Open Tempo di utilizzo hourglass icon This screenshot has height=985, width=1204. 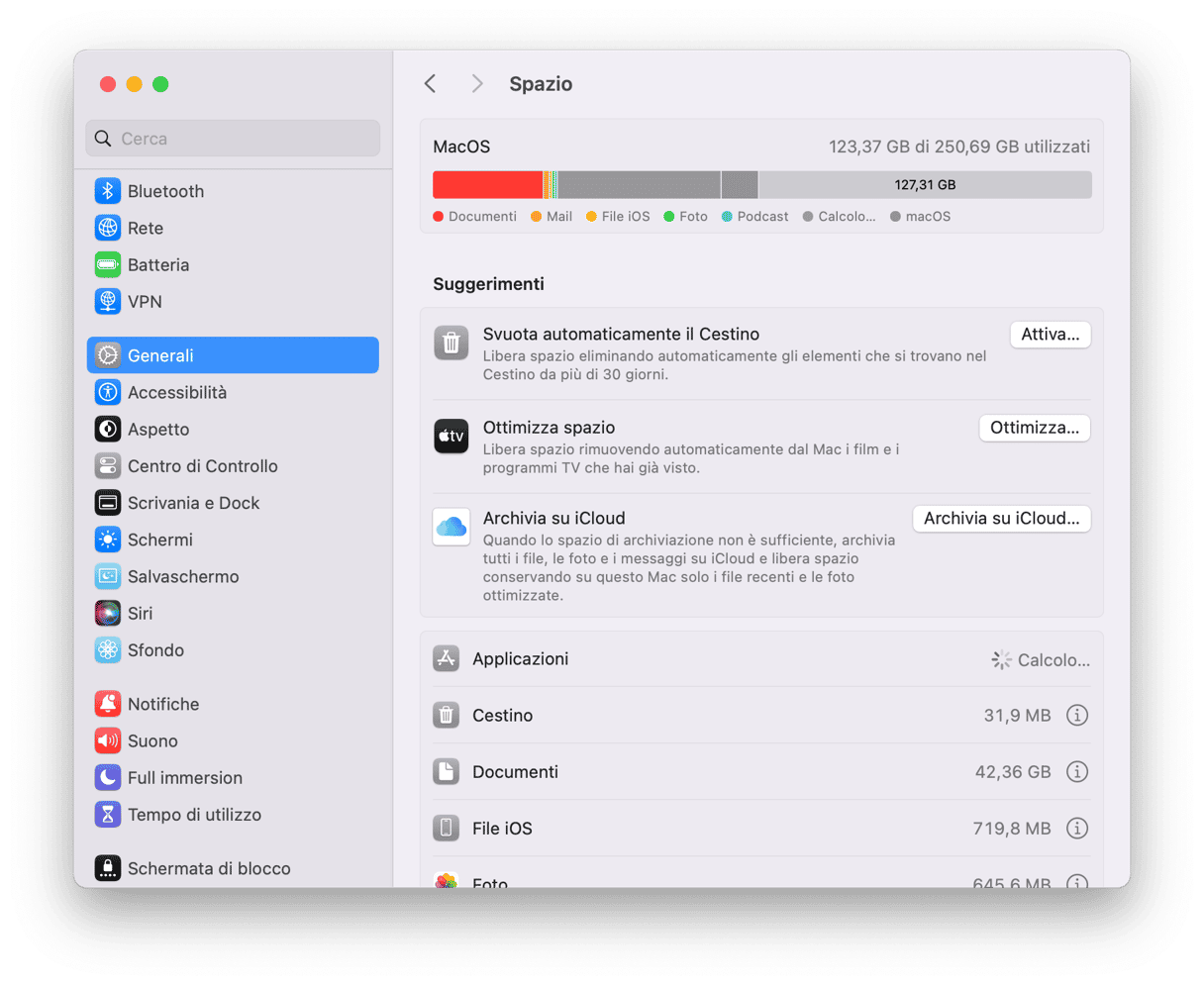tap(107, 815)
